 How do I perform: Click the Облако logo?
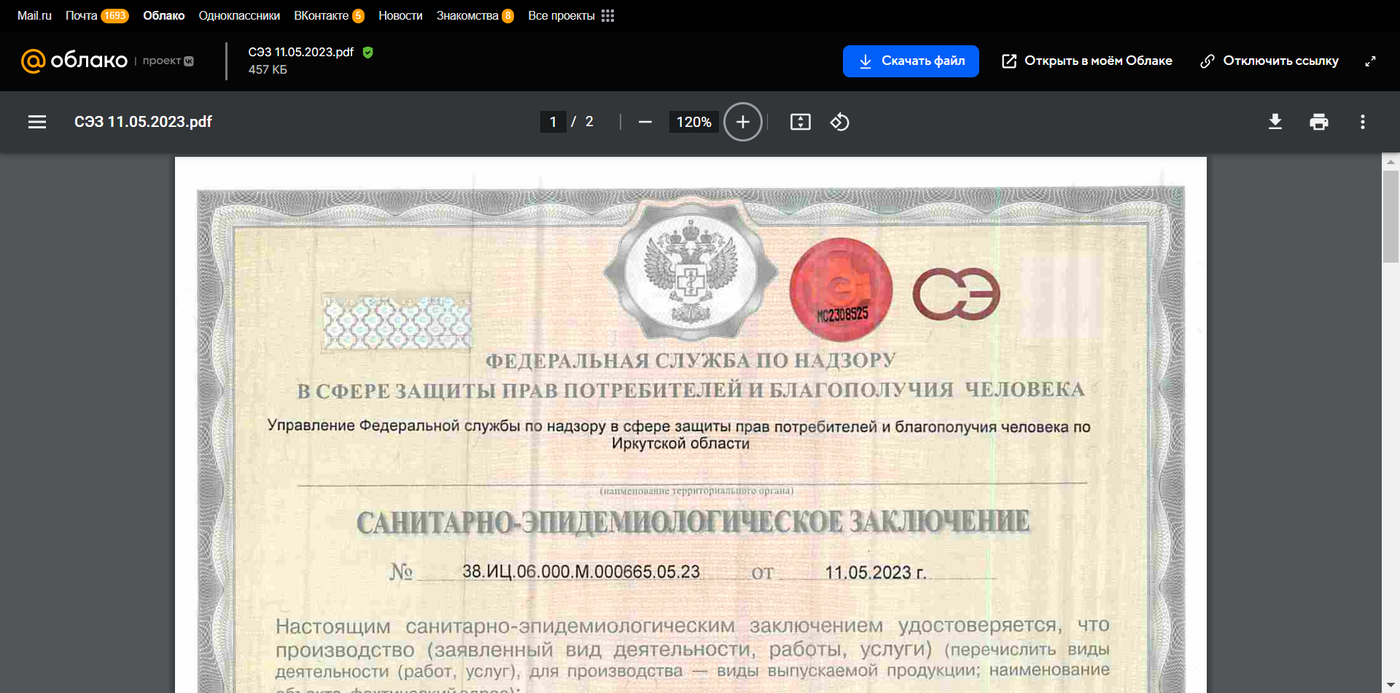point(74,61)
